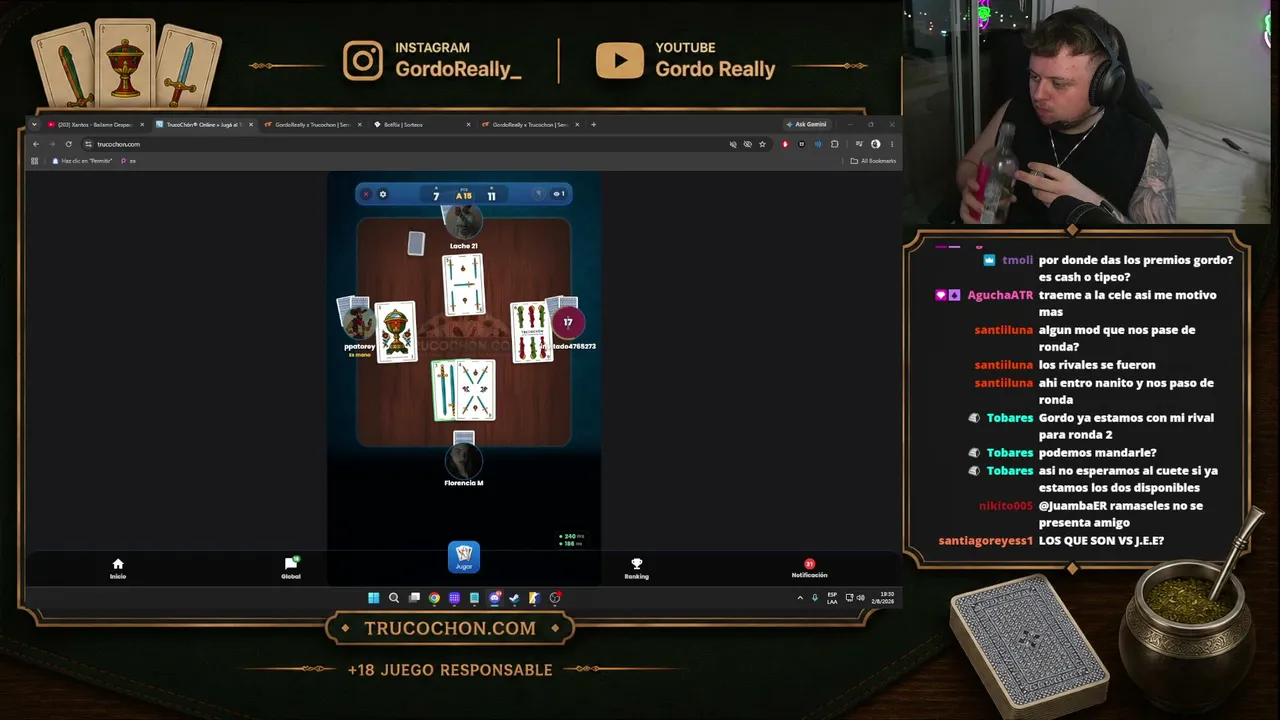Open Discord from the taskbar

(x=494, y=598)
